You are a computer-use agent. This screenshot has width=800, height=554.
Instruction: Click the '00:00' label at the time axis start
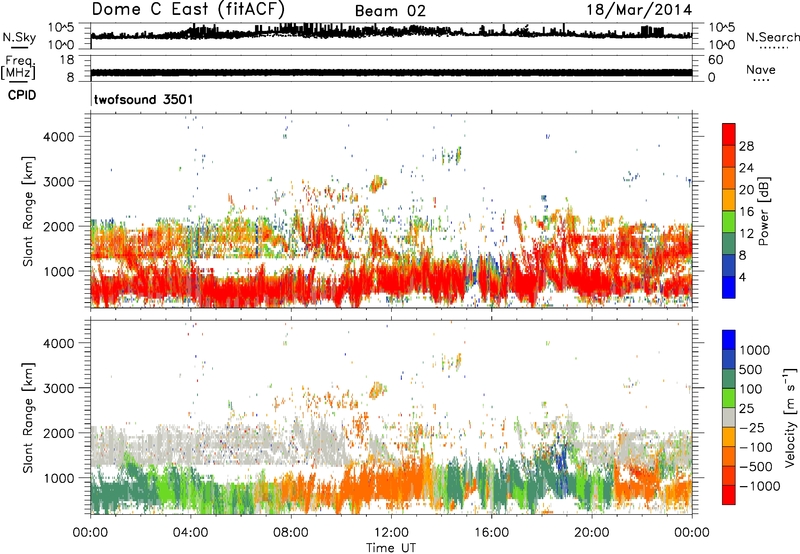pos(90,533)
